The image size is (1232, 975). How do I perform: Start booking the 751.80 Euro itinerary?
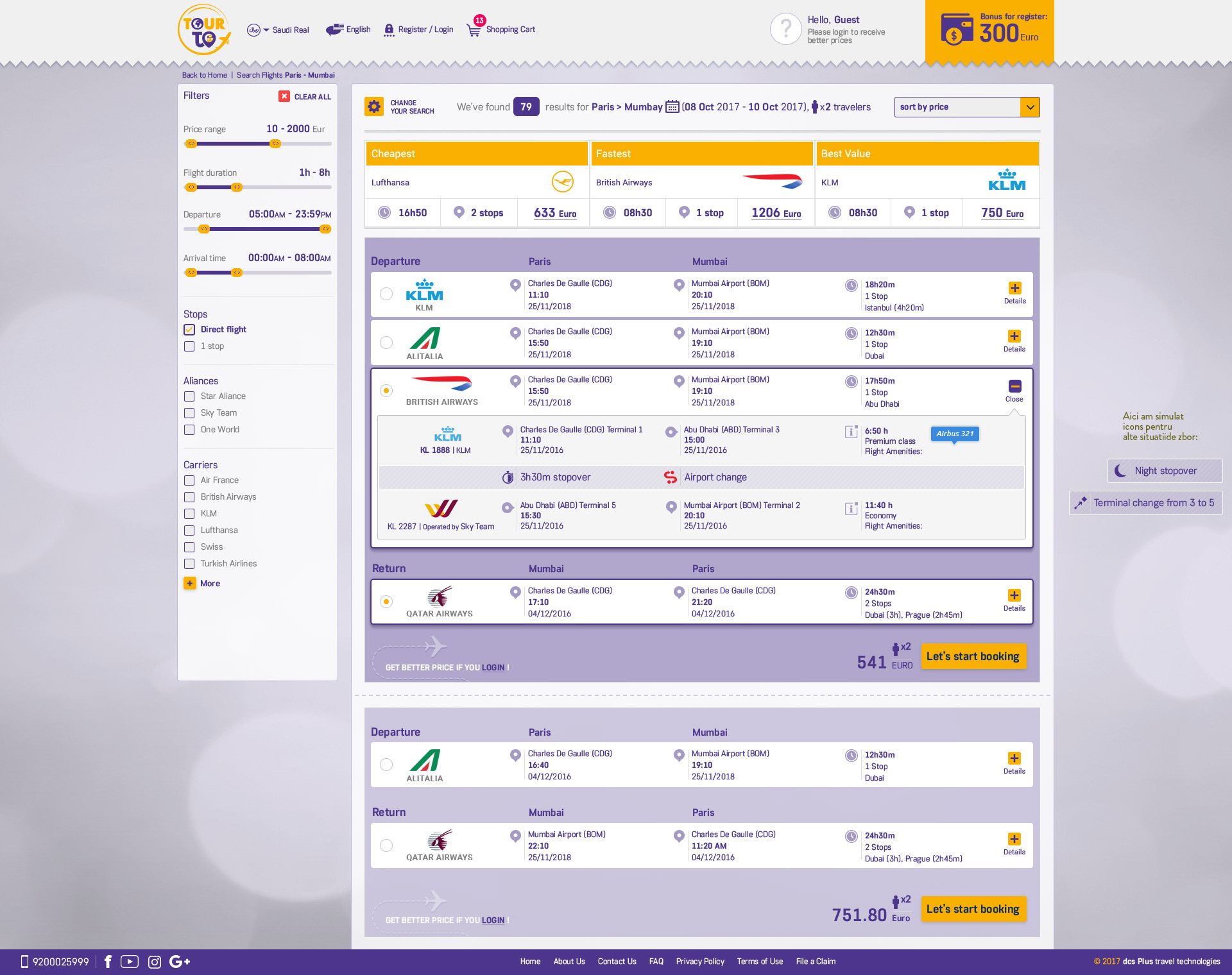click(x=973, y=909)
